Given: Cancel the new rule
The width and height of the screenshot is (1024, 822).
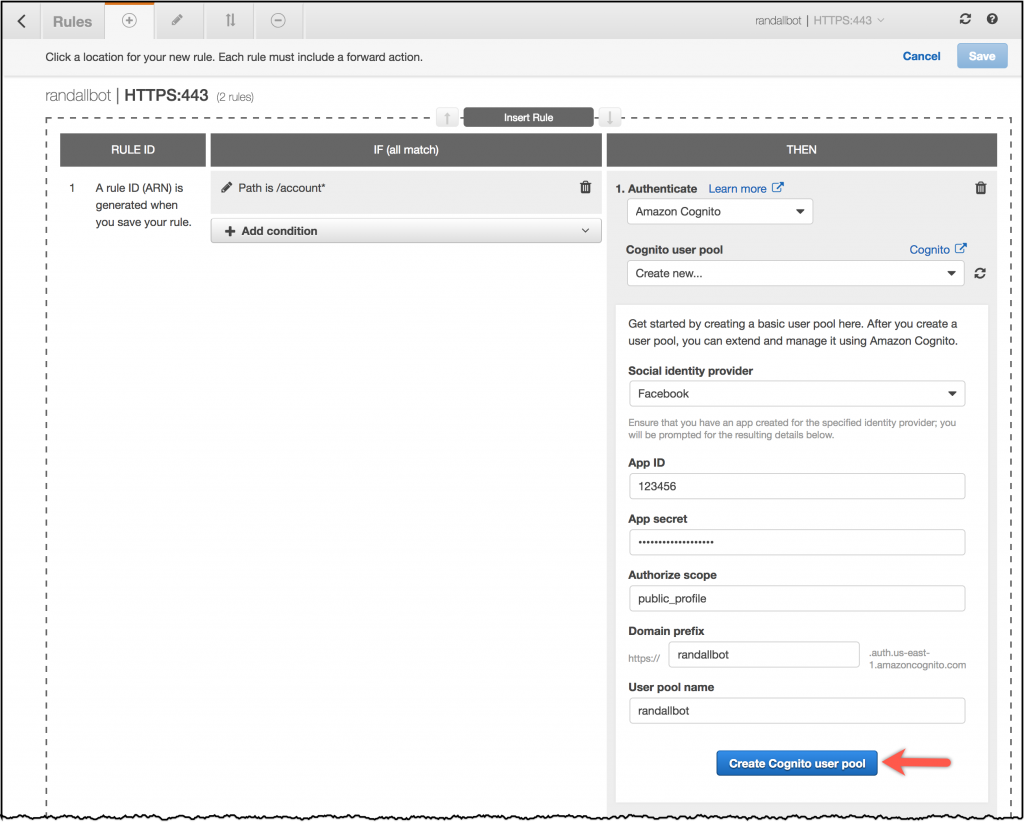Looking at the screenshot, I should [x=921, y=56].
